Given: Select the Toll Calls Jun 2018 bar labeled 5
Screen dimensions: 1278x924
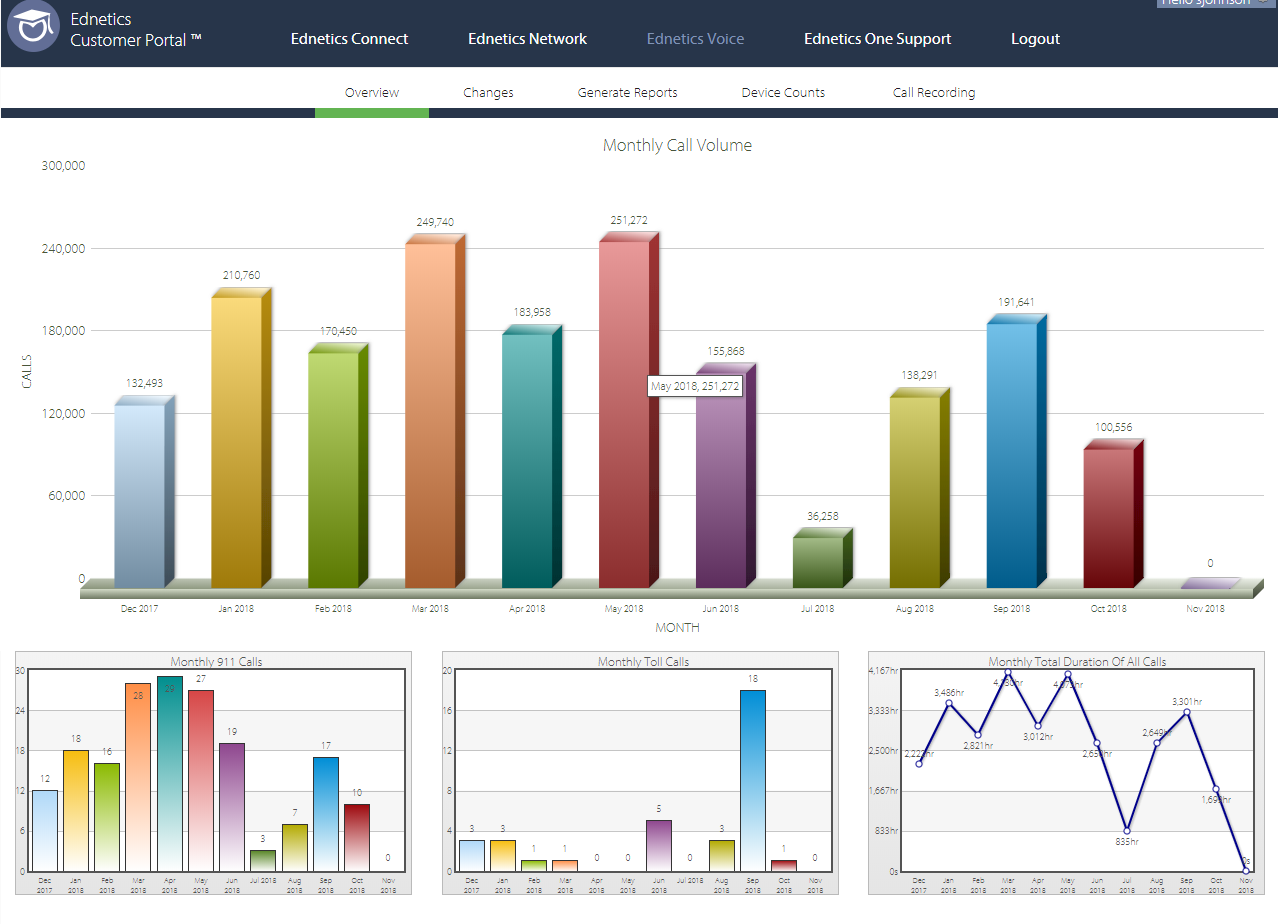Looking at the screenshot, I should [x=659, y=846].
